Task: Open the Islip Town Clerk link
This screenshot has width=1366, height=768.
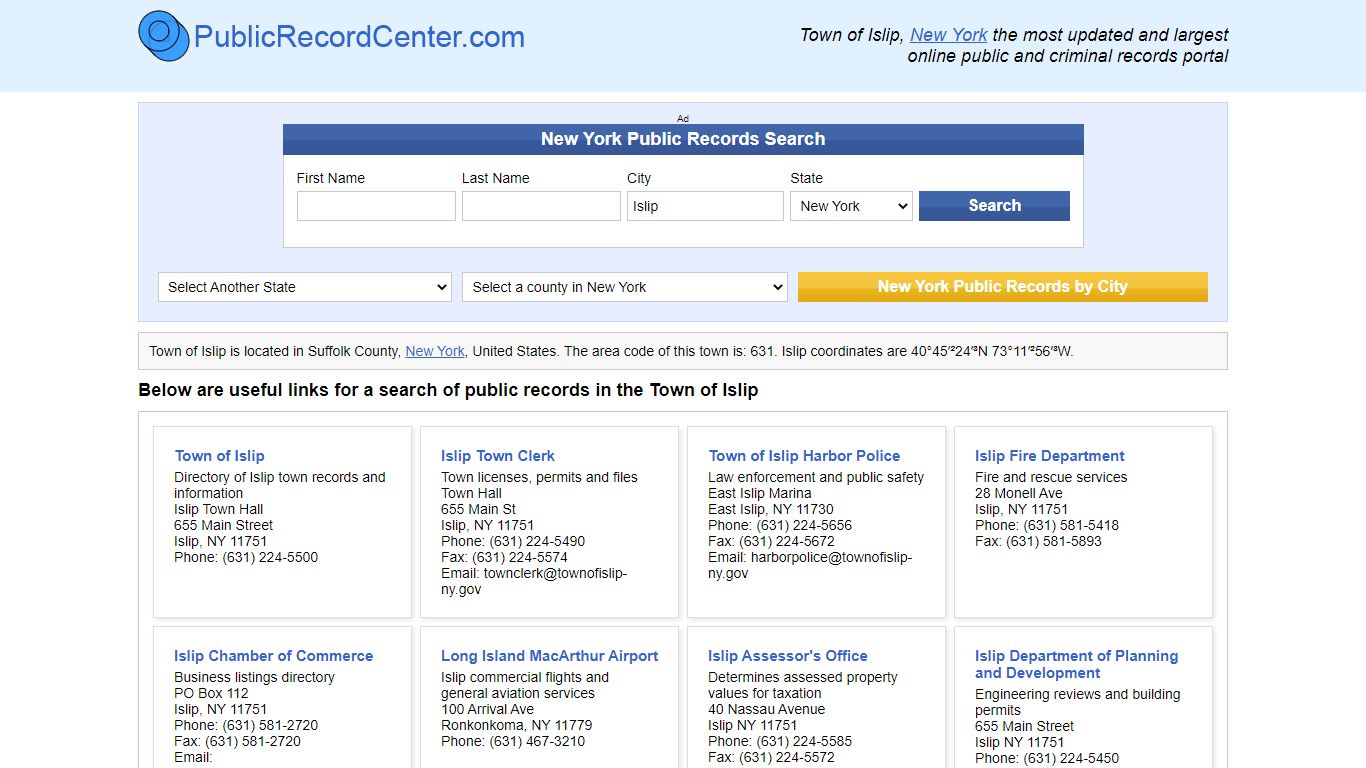Action: [498, 456]
